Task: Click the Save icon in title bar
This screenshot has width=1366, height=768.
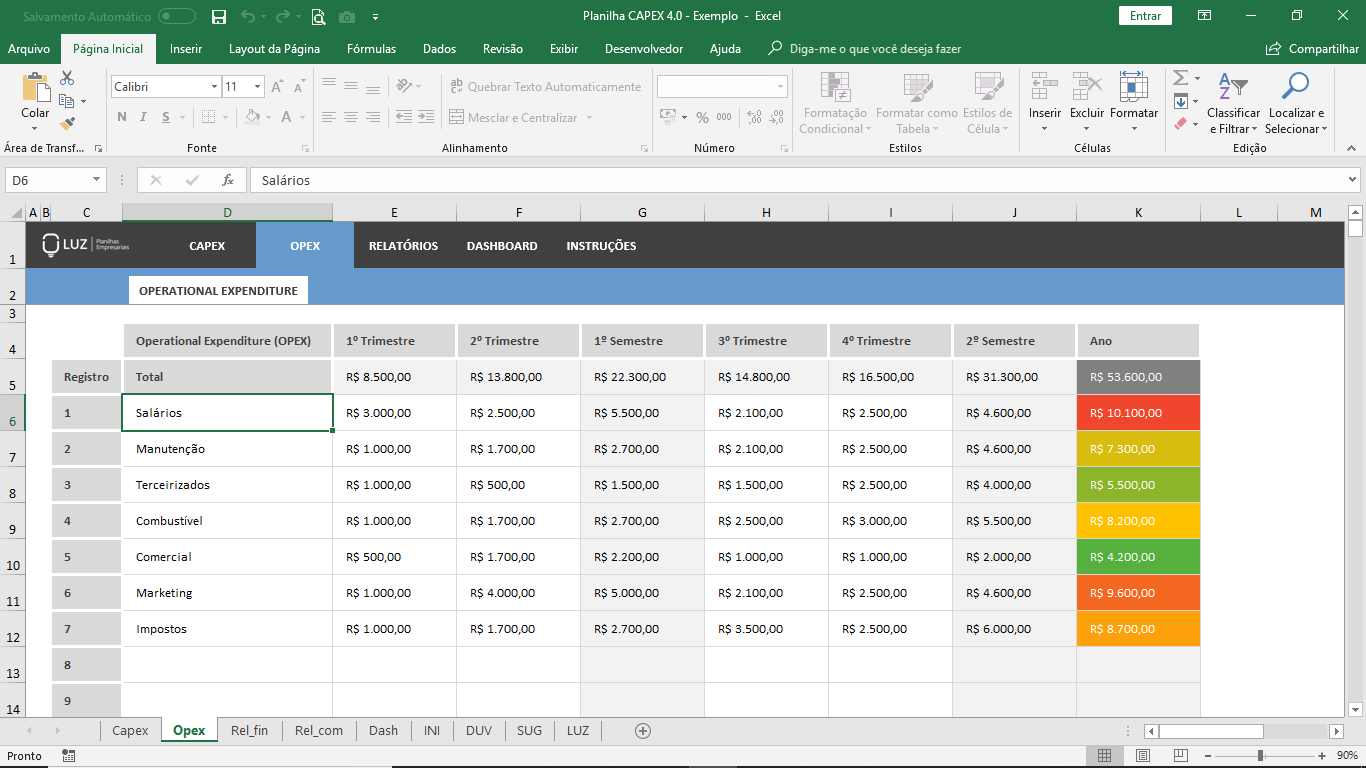Action: [219, 16]
